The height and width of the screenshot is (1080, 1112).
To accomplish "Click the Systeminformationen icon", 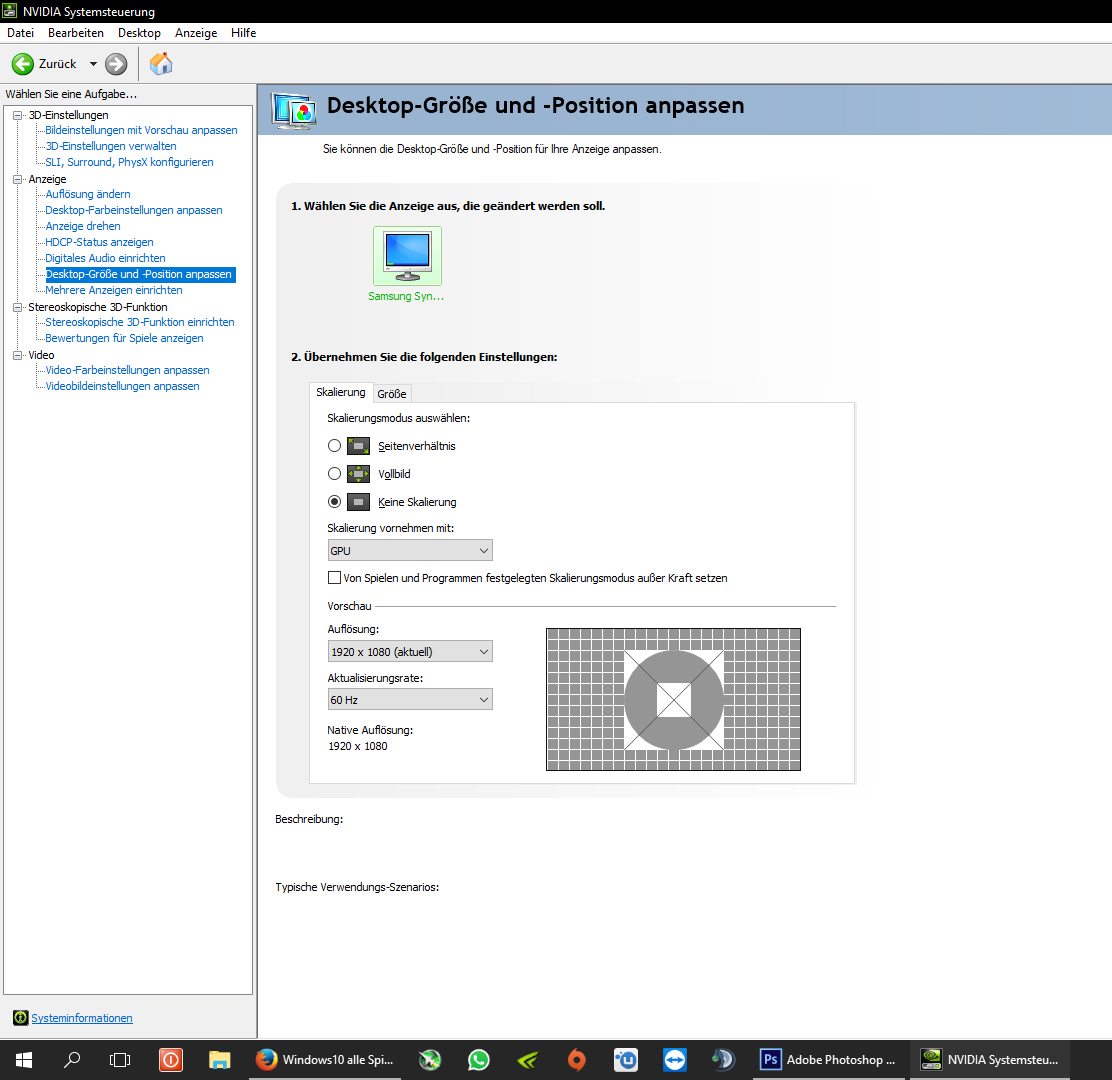I will 21,1018.
